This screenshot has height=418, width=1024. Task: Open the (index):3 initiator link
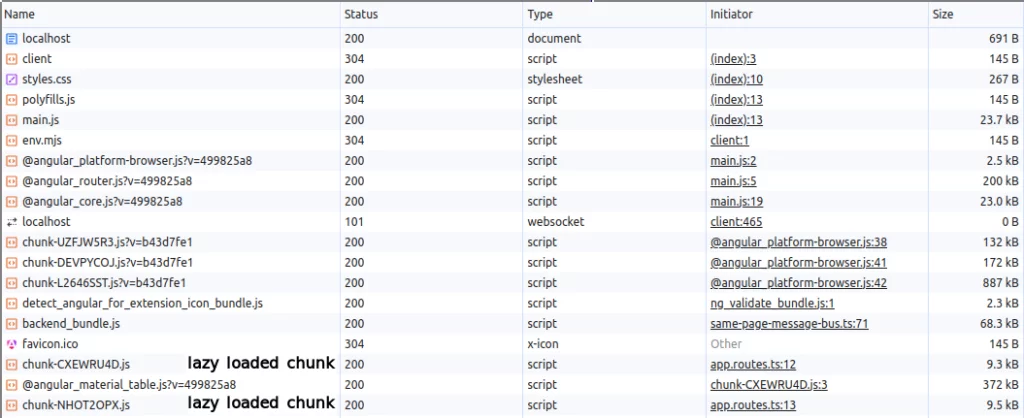(731, 59)
